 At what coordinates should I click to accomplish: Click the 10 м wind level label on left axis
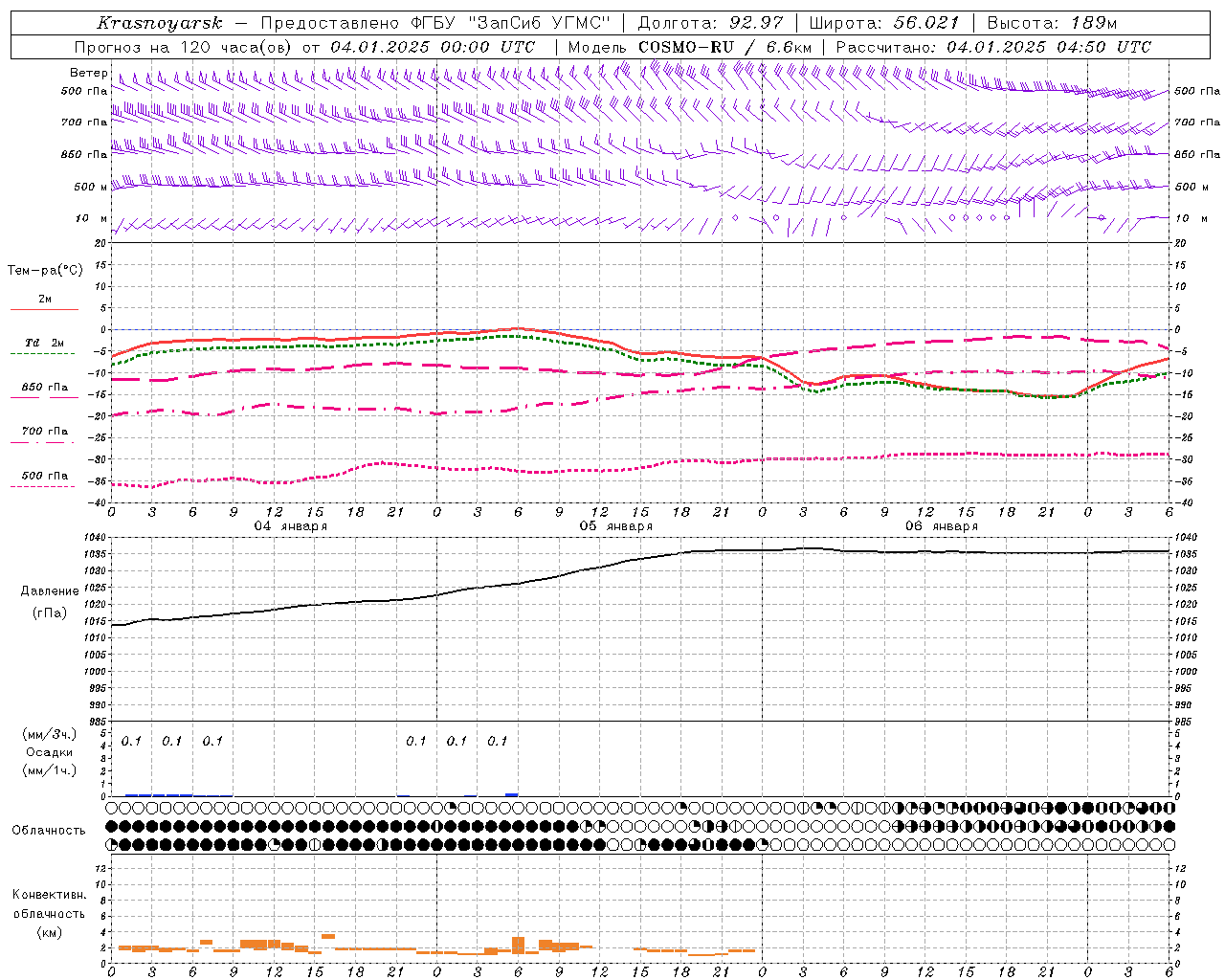92,218
